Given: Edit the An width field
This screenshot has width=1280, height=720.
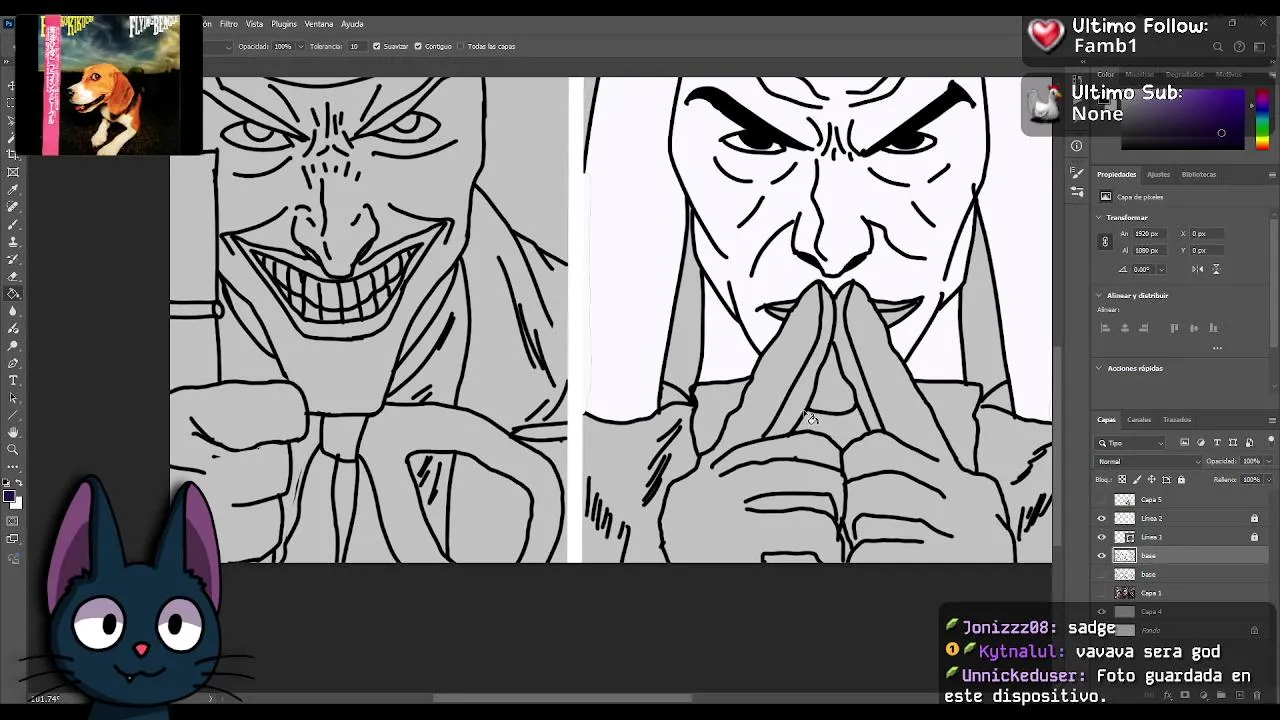Looking at the screenshot, I should [1150, 234].
